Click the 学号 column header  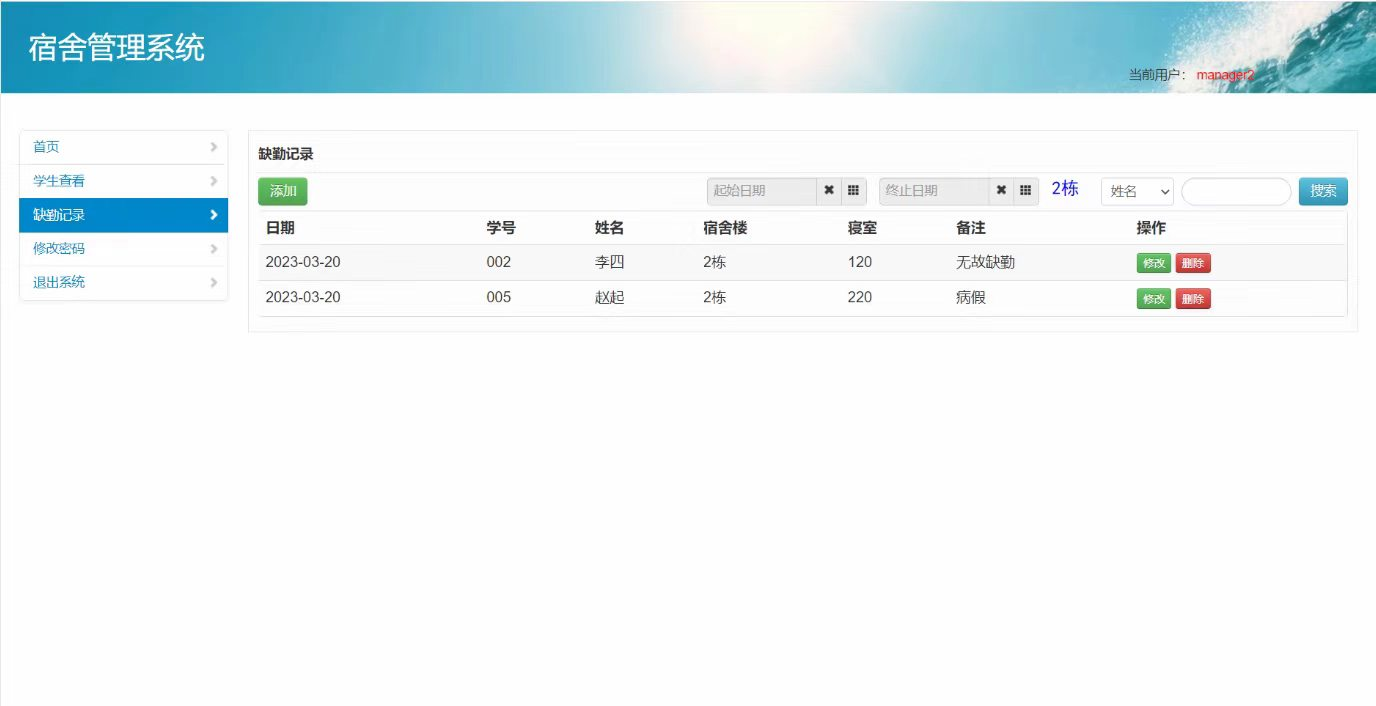click(501, 228)
